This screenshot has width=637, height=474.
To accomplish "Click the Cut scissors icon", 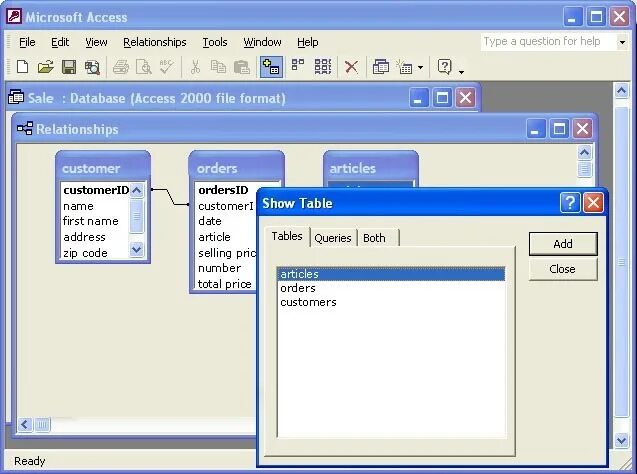I will point(195,67).
